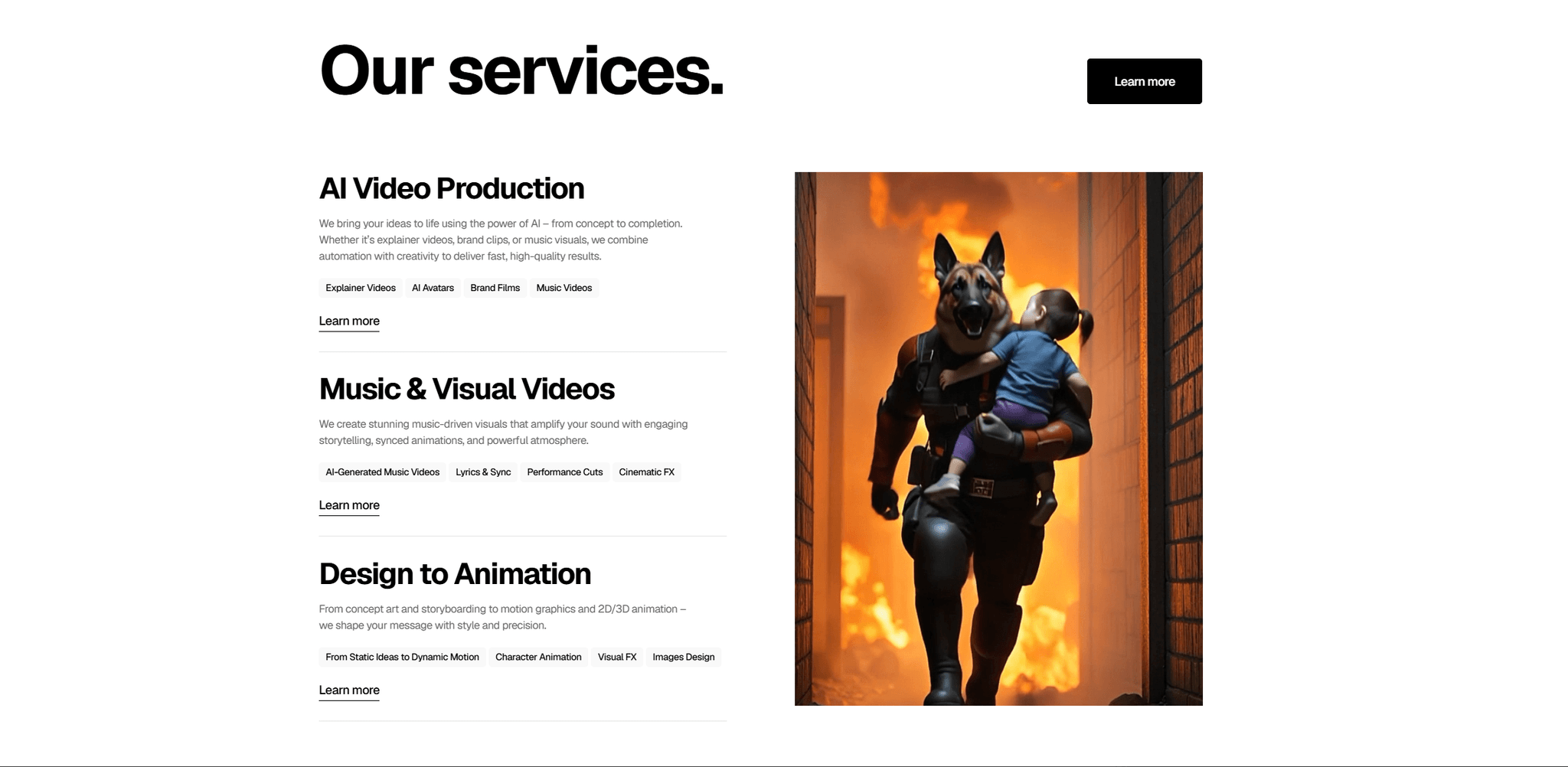Click the paragraph starting 'We create stunning music-driven'
Screen dimensions: 1568x767
503,432
